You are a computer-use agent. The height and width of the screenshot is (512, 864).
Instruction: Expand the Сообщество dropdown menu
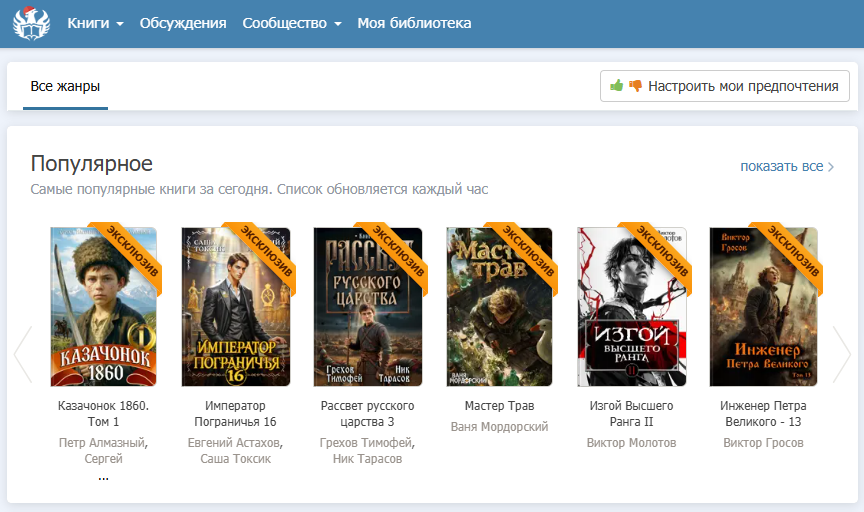pyautogui.click(x=292, y=23)
